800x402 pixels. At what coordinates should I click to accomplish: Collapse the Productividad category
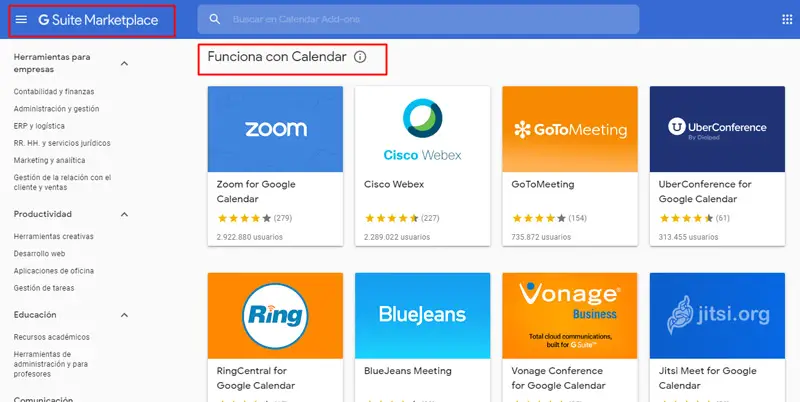point(125,214)
